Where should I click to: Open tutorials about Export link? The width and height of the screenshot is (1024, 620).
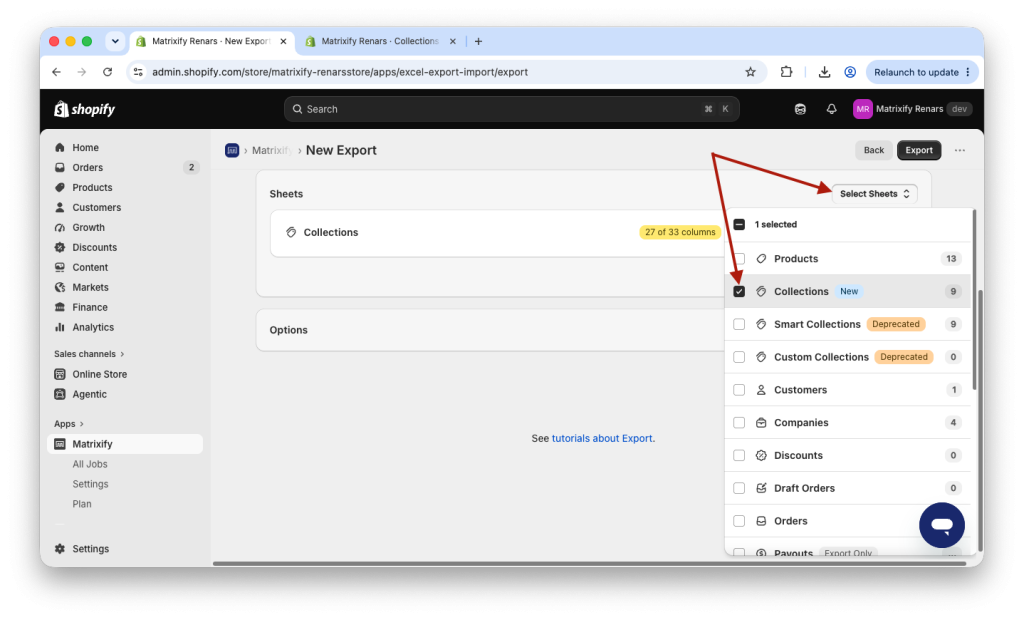601,438
